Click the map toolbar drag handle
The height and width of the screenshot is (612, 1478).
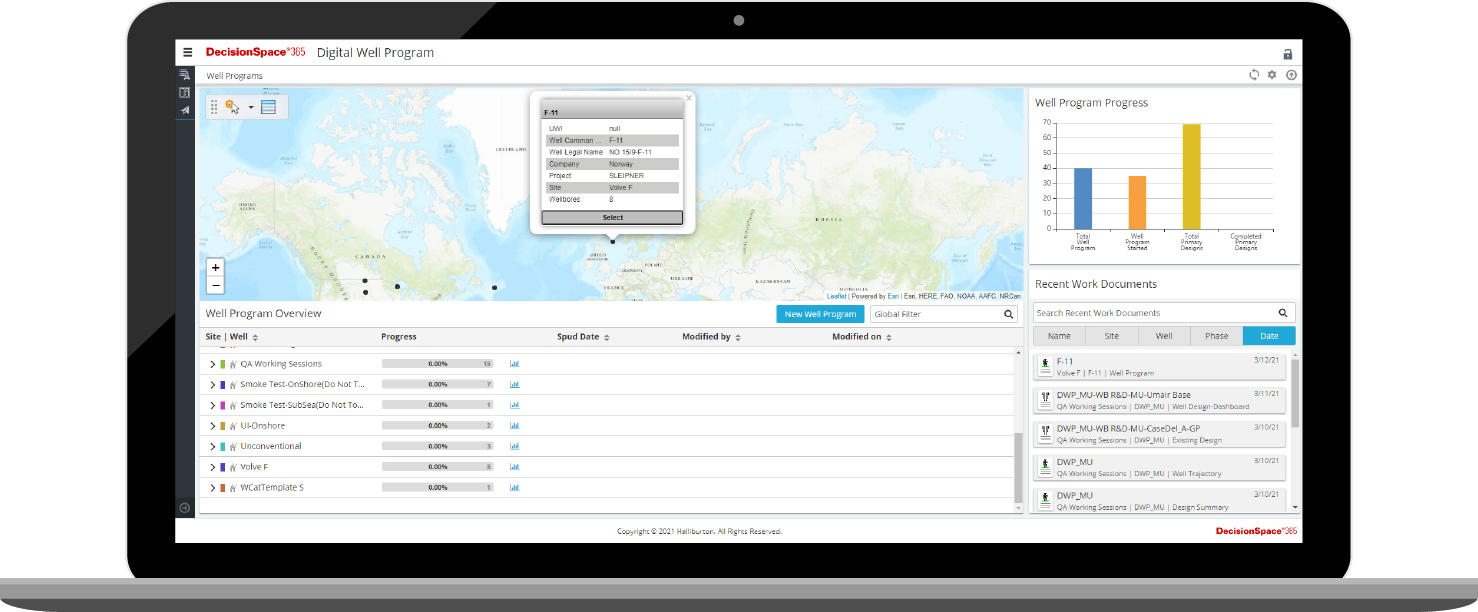point(214,107)
